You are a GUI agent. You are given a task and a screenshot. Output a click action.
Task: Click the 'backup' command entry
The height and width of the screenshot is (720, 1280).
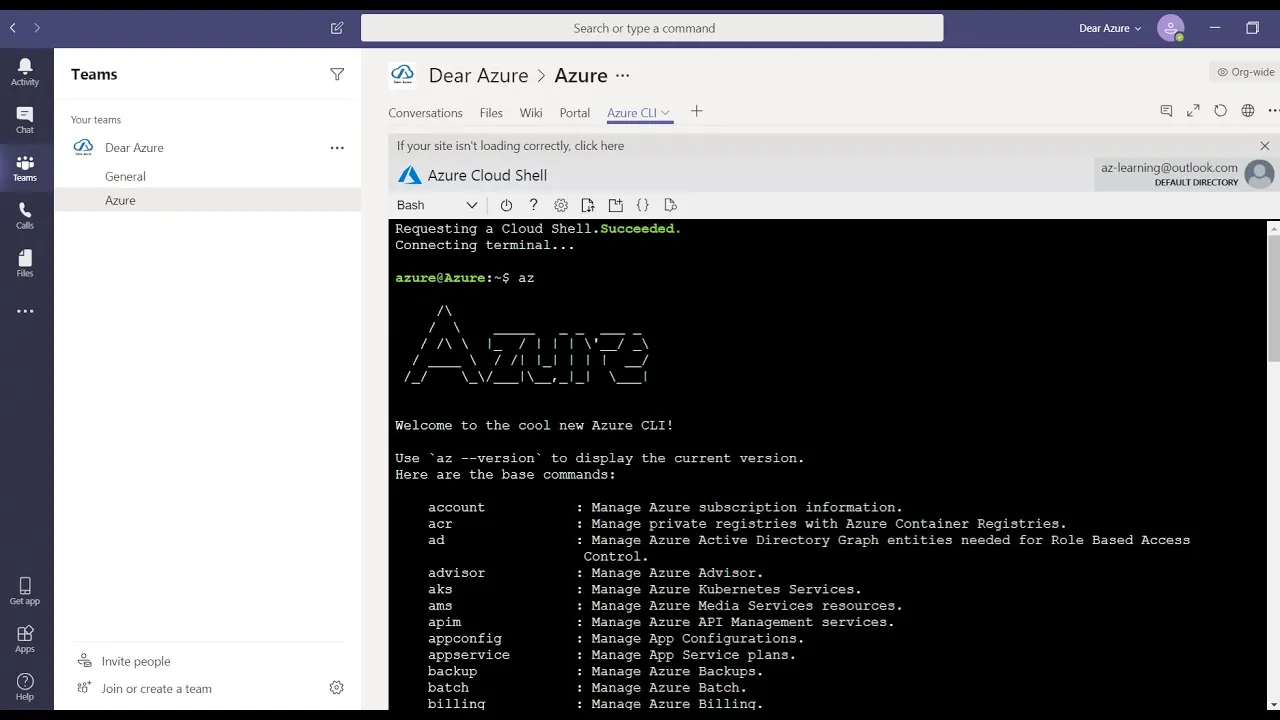(452, 671)
